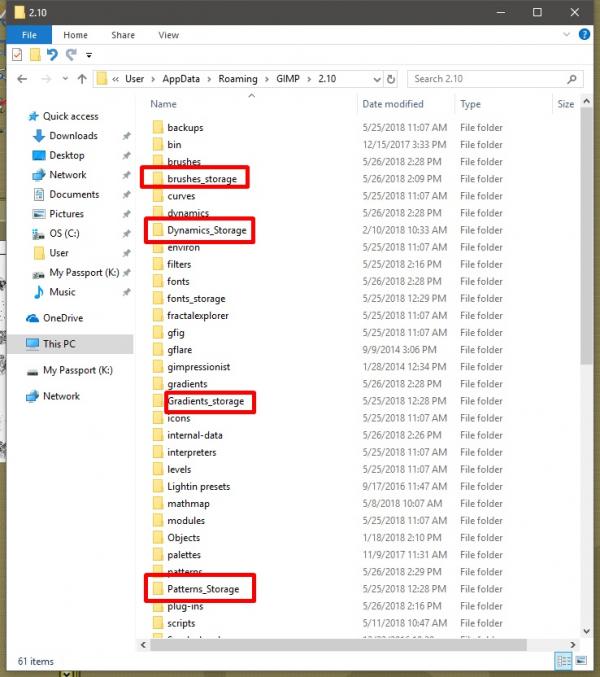The height and width of the screenshot is (677, 600).
Task: Open Pictures in the navigation pane
Action: (x=66, y=214)
